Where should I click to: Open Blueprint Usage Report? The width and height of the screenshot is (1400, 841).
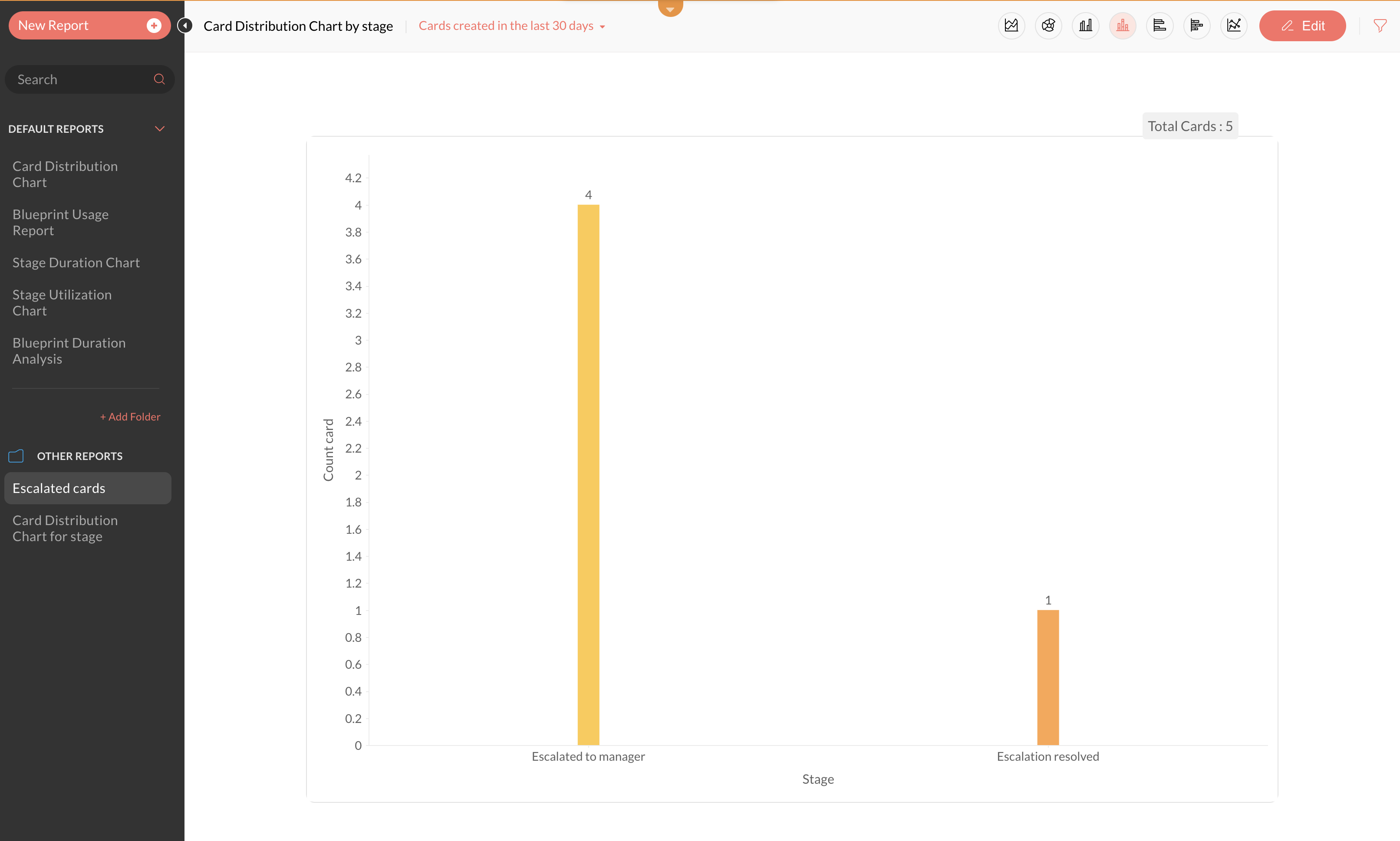[x=61, y=222]
